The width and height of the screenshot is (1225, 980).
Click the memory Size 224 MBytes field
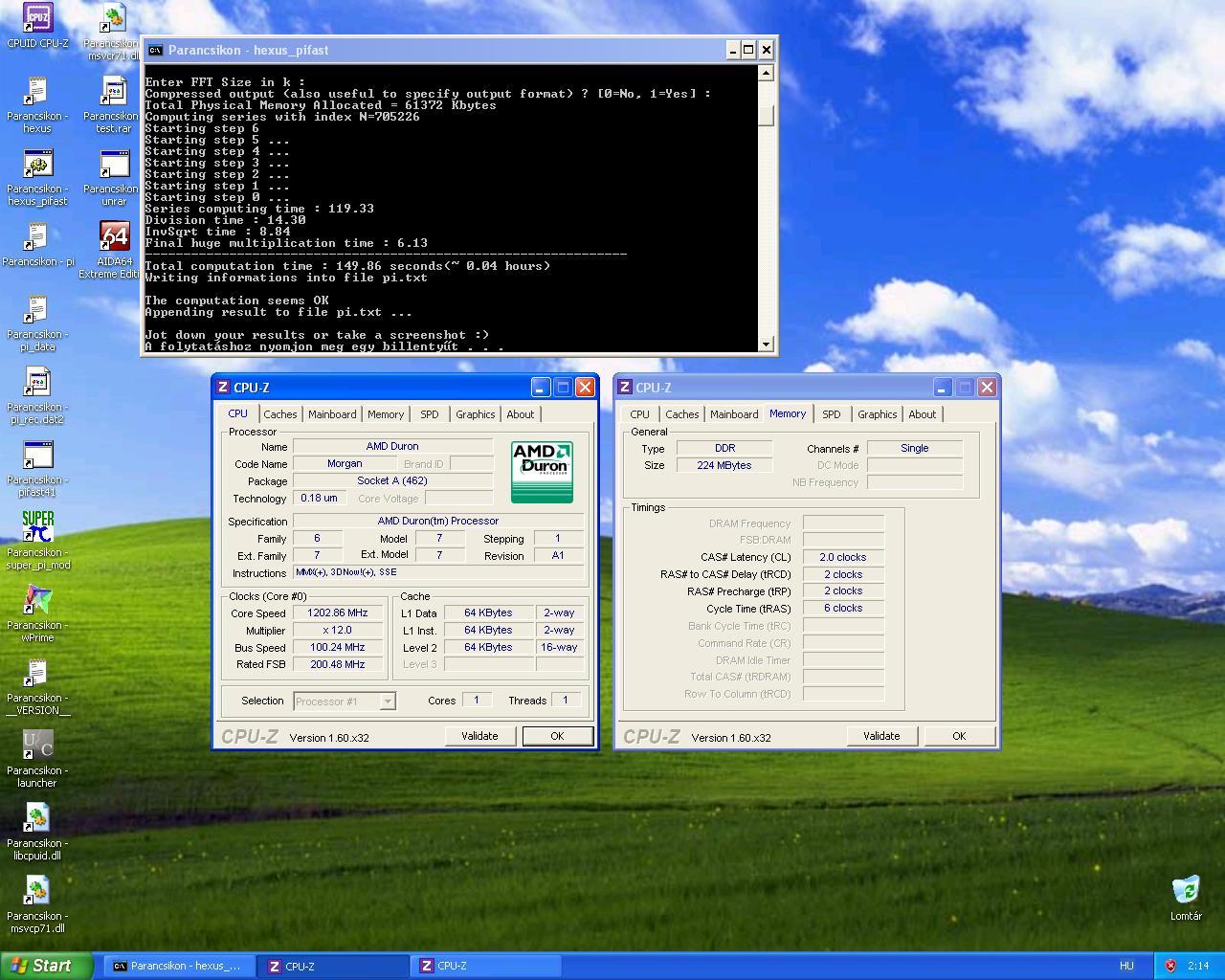(724, 465)
